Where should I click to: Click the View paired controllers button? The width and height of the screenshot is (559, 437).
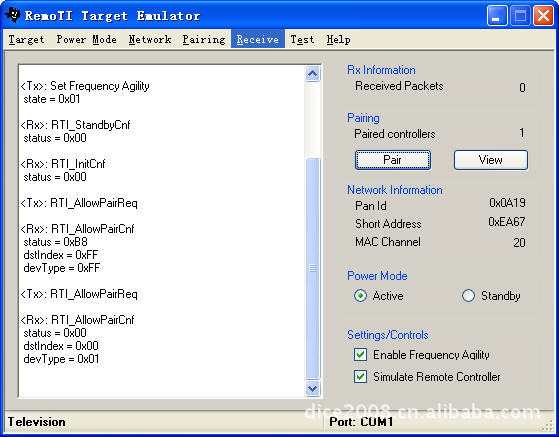(x=491, y=160)
